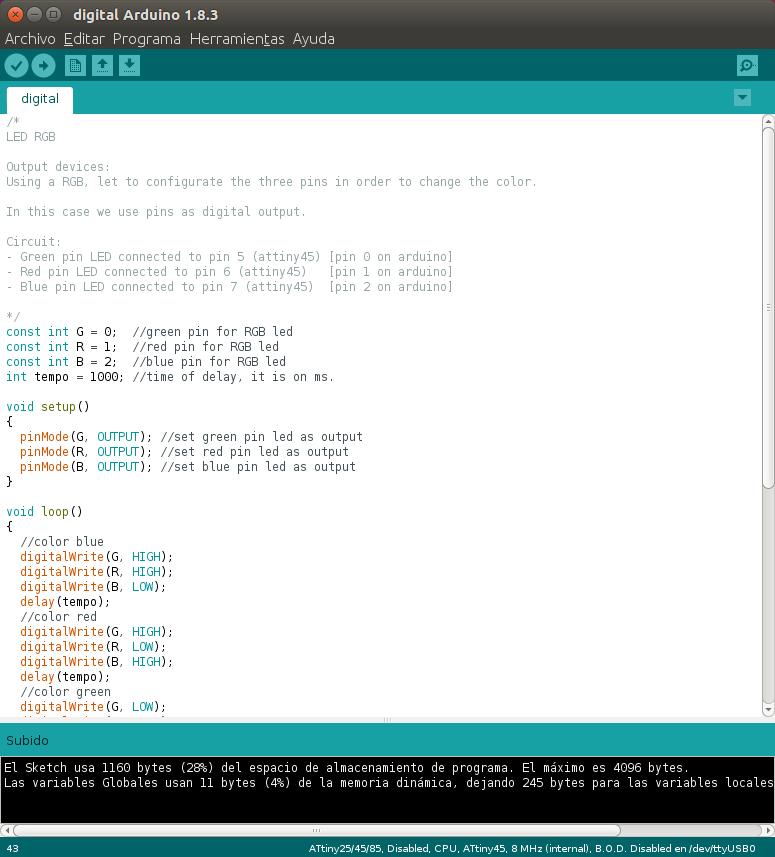Click the Verify sketch checkmark icon
This screenshot has height=857, width=775.
(x=16, y=66)
